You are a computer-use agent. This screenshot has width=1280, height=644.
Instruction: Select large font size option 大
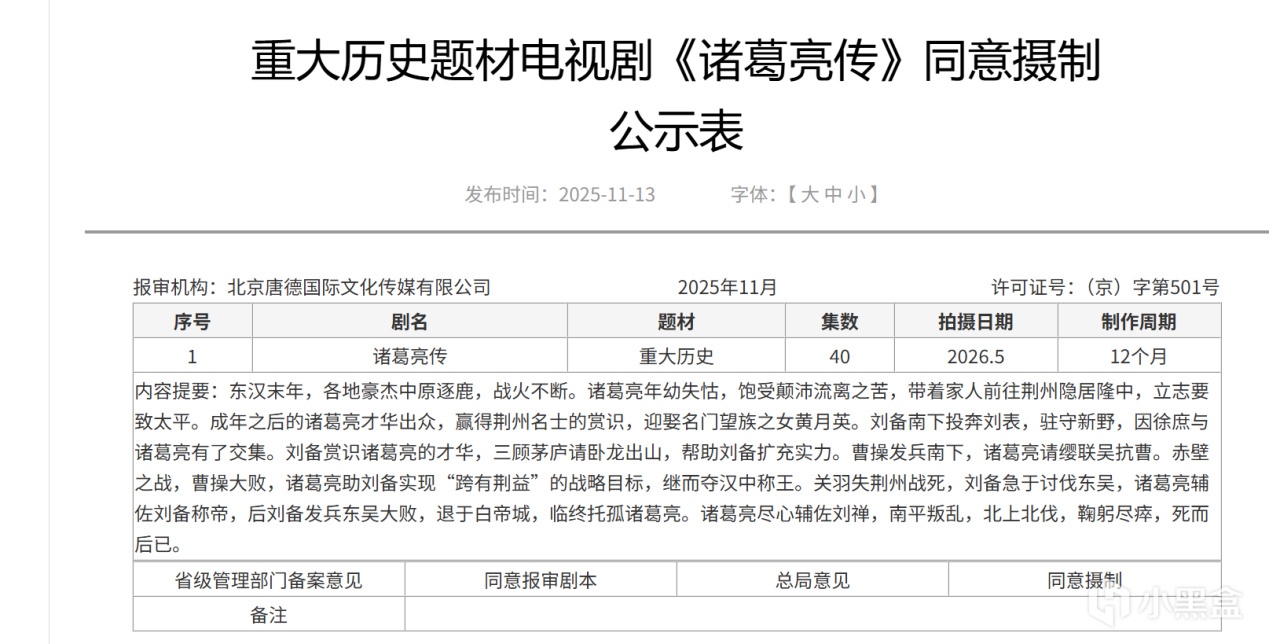tap(811, 194)
